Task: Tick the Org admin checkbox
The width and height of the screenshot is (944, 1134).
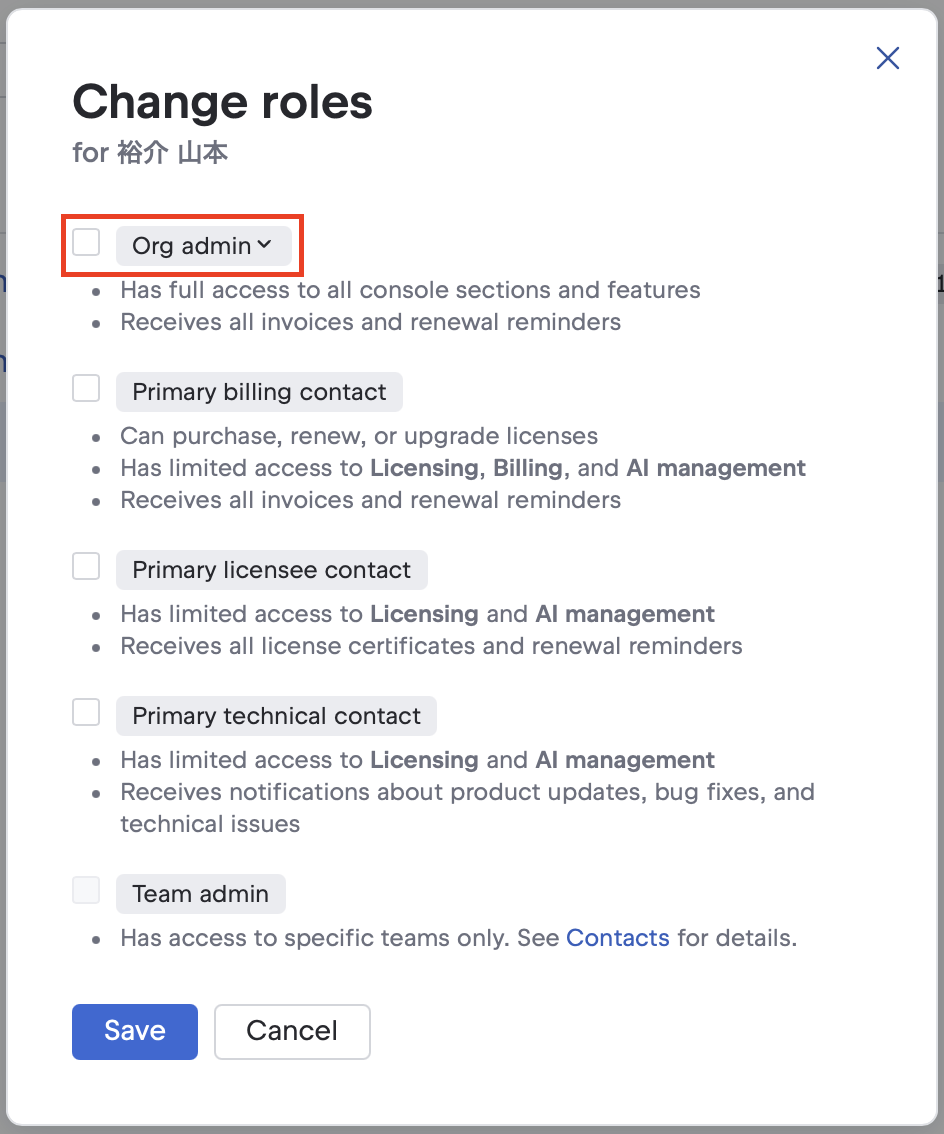Action: [87, 242]
